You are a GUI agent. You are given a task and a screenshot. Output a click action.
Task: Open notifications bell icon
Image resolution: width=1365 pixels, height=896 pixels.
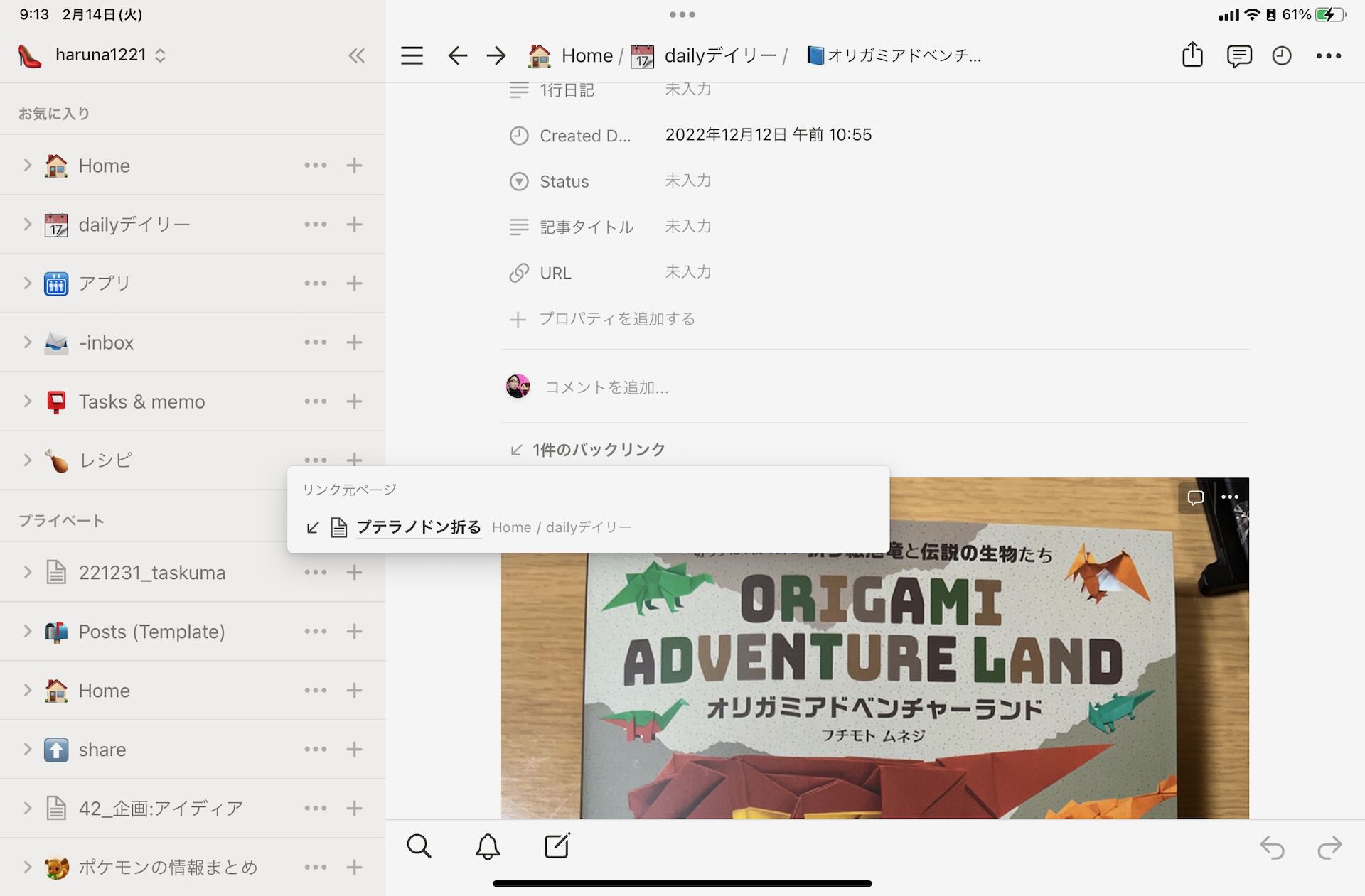[x=488, y=846]
